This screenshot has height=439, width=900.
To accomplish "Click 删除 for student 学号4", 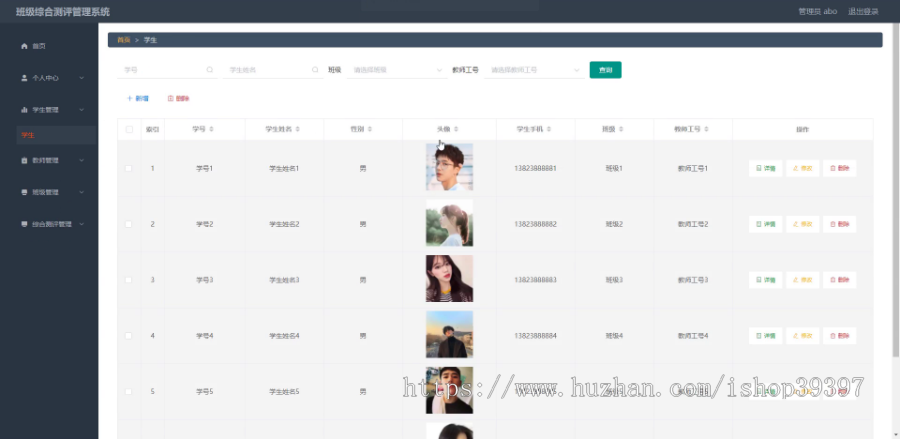I will tap(839, 336).
